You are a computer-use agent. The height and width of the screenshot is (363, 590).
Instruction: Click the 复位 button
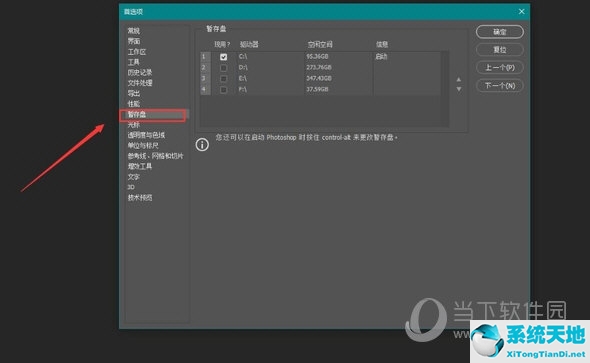pos(500,50)
